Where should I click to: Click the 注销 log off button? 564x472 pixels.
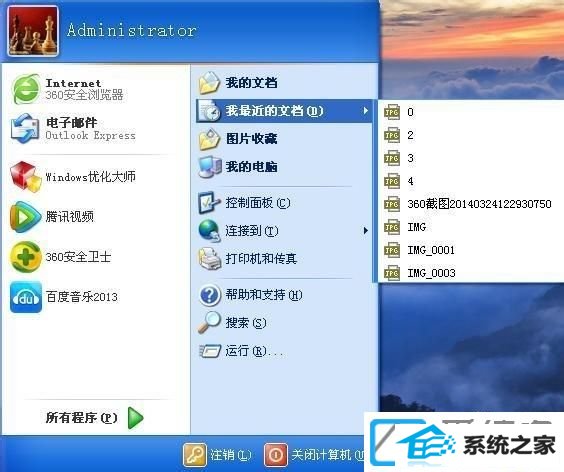217,455
